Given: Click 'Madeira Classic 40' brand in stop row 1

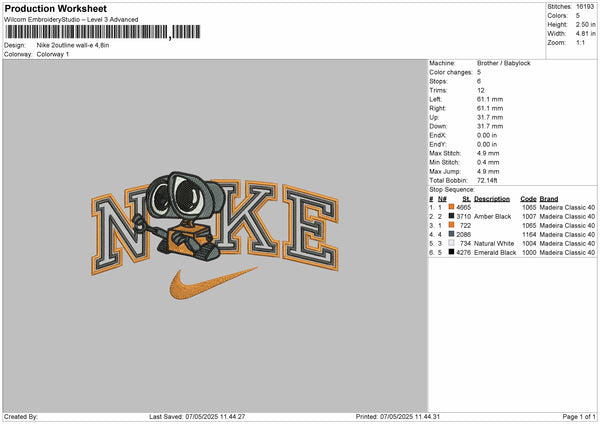Looking at the screenshot, I should (x=567, y=207).
